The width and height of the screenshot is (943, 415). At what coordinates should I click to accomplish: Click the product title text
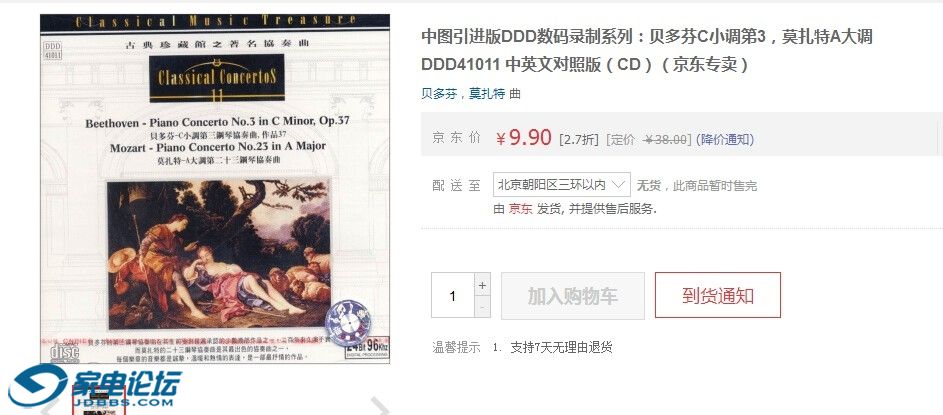tap(647, 51)
